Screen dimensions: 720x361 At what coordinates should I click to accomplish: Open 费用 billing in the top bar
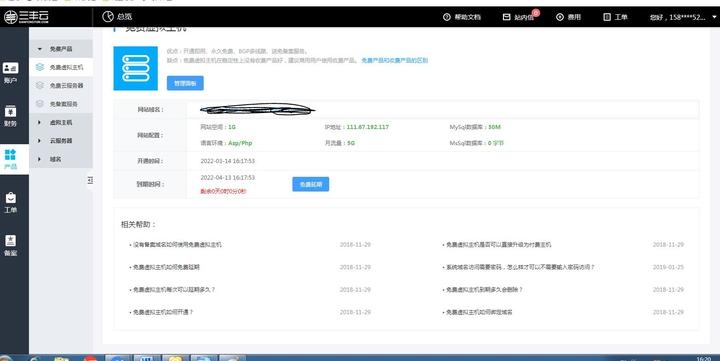pyautogui.click(x=574, y=17)
